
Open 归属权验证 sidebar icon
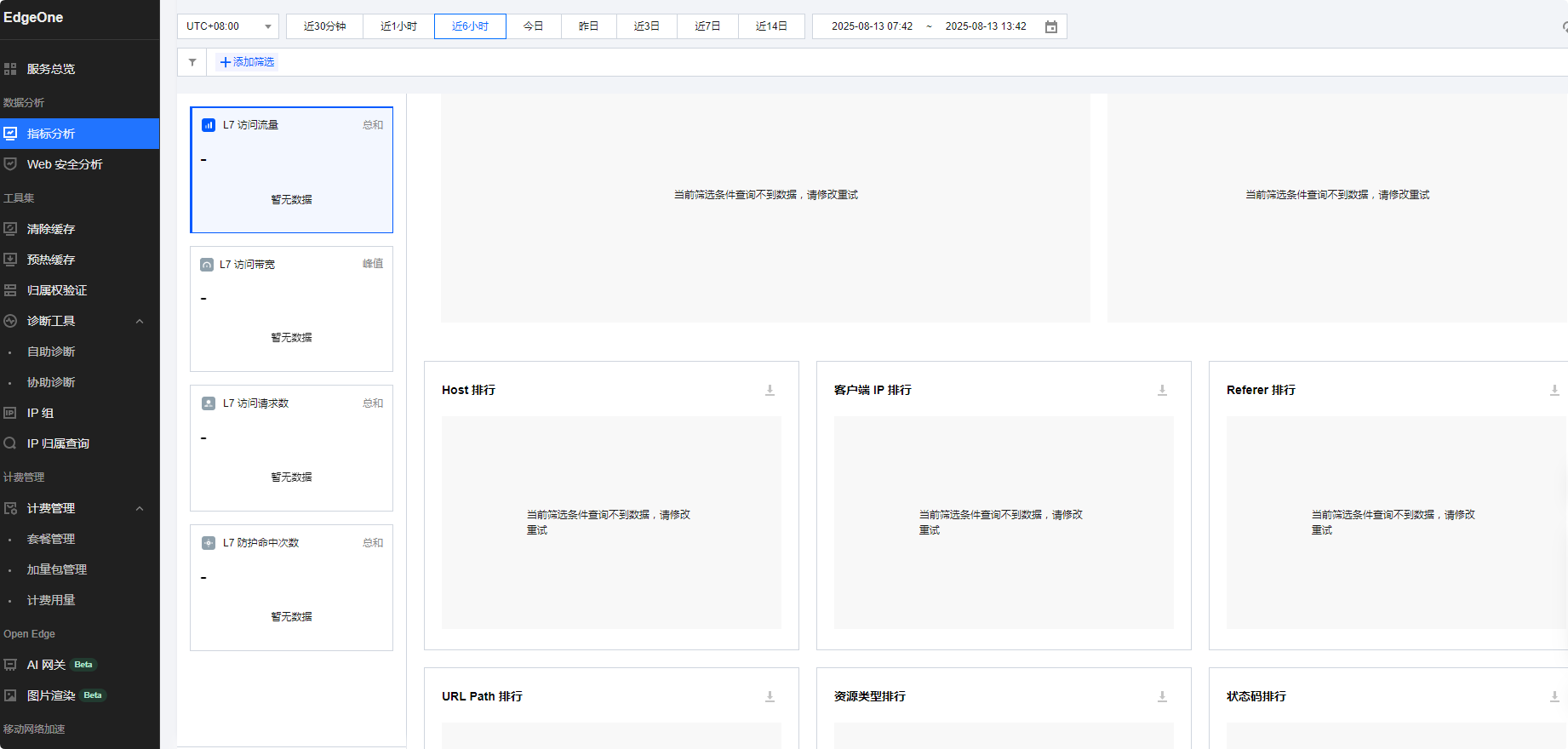[x=10, y=290]
